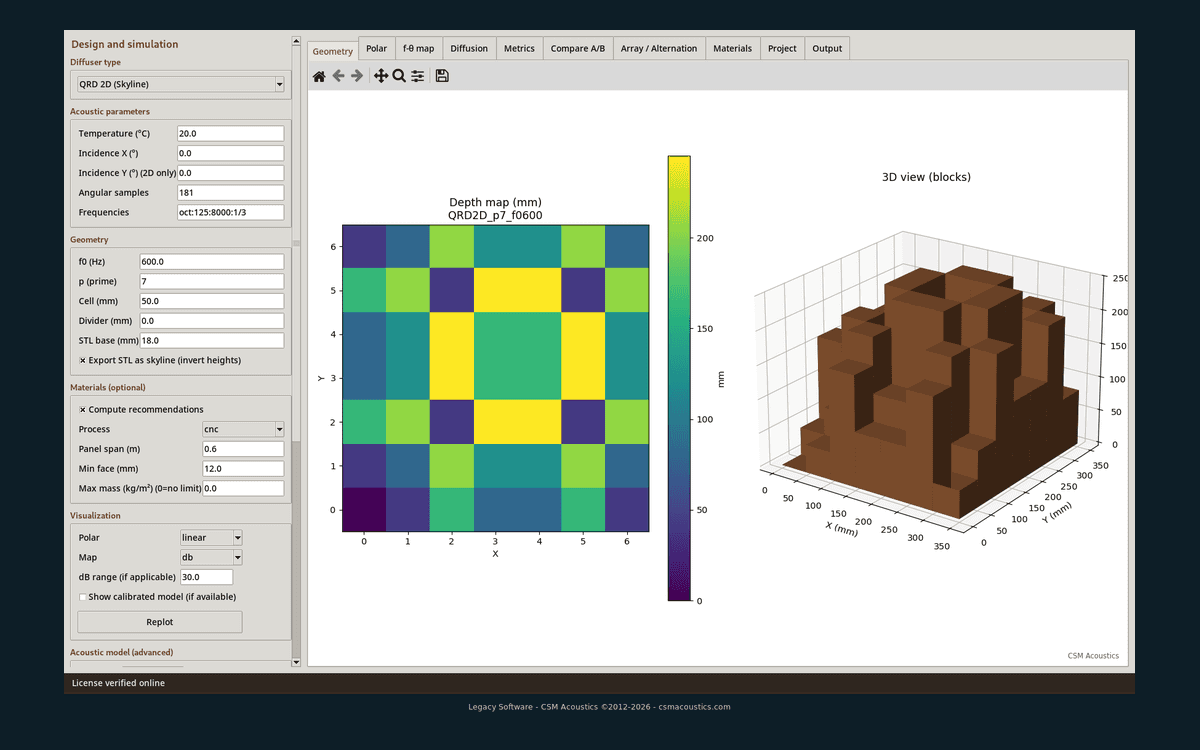Activate the pan tool in plot toolbar
This screenshot has height=750, width=1200.
point(381,76)
